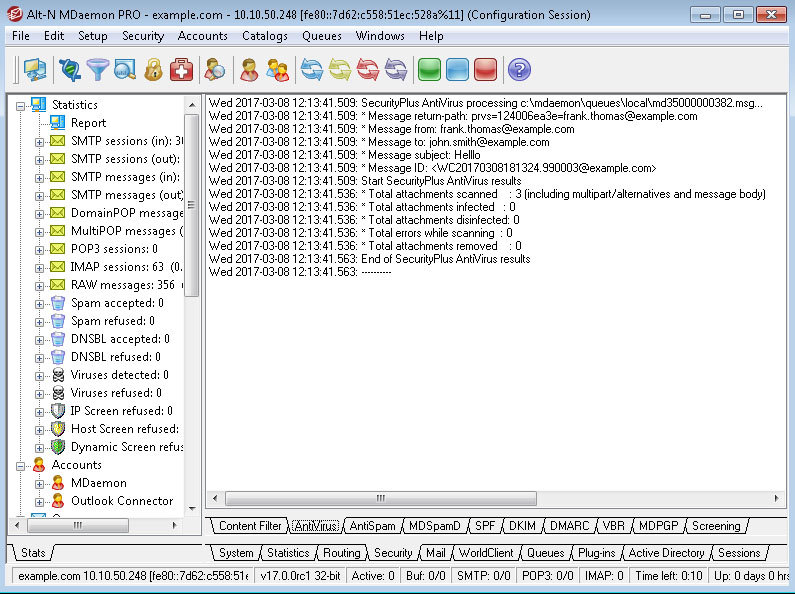Switch to the WorldClient bottom tab
This screenshot has width=795, height=594.
pos(486,553)
